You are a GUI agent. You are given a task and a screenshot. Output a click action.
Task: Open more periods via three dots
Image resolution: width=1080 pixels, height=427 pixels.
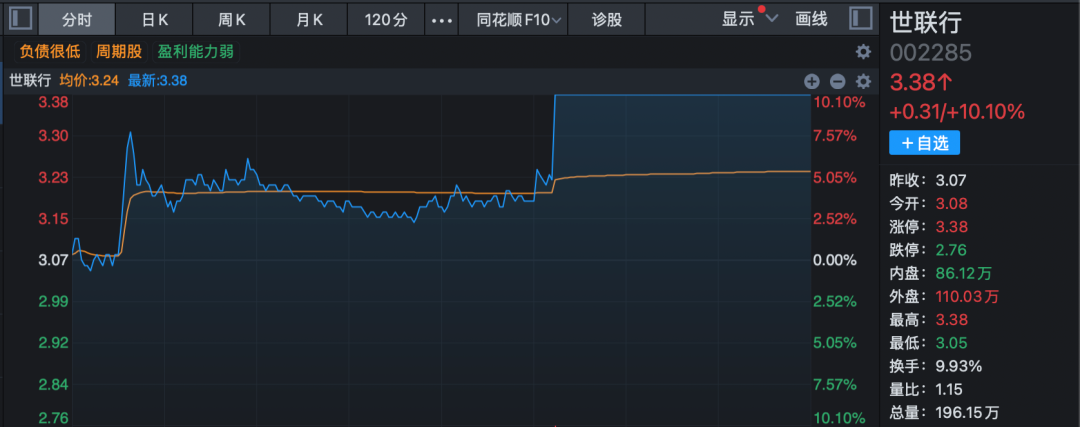tap(441, 19)
